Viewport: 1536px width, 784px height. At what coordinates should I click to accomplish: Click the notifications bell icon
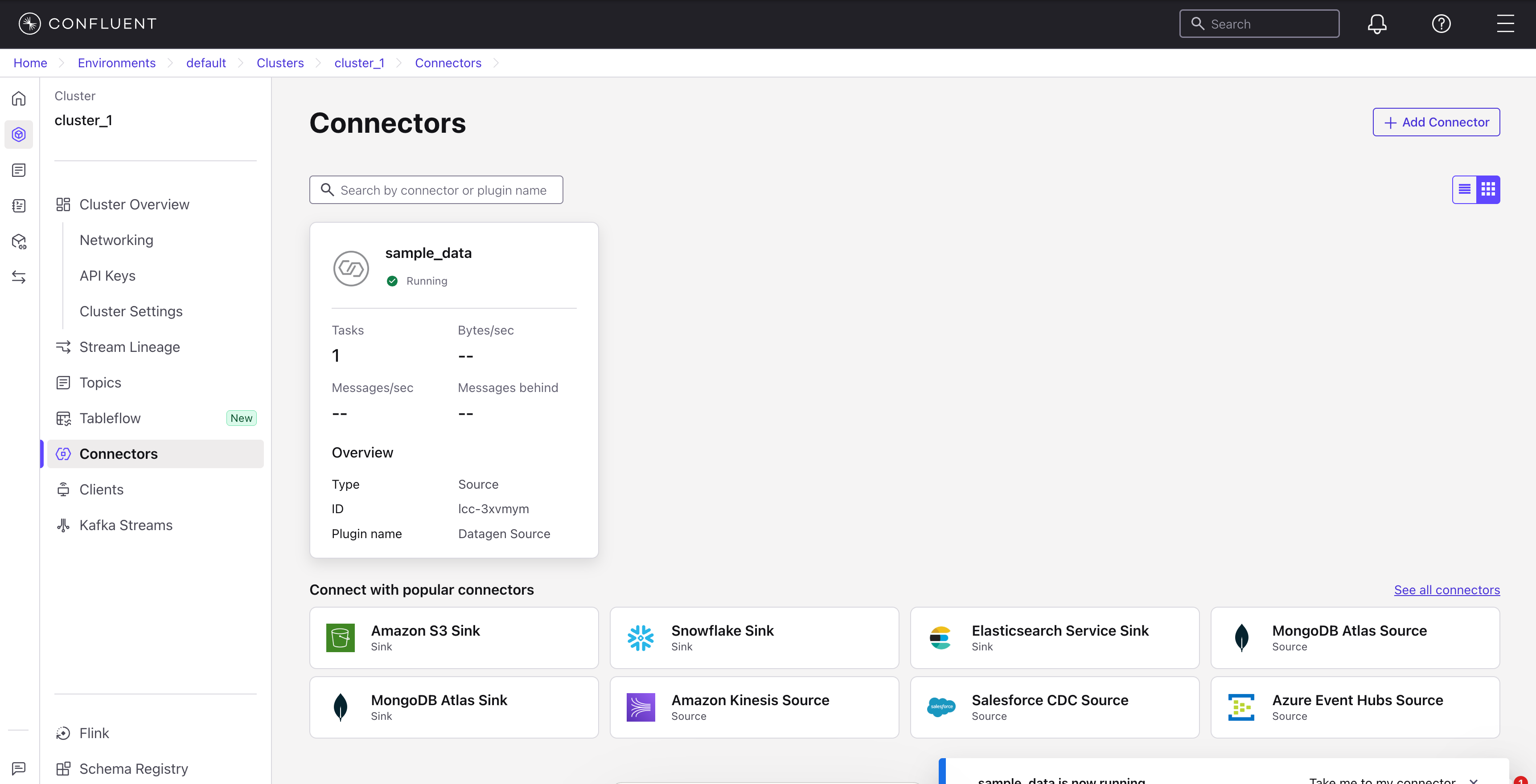(1377, 24)
